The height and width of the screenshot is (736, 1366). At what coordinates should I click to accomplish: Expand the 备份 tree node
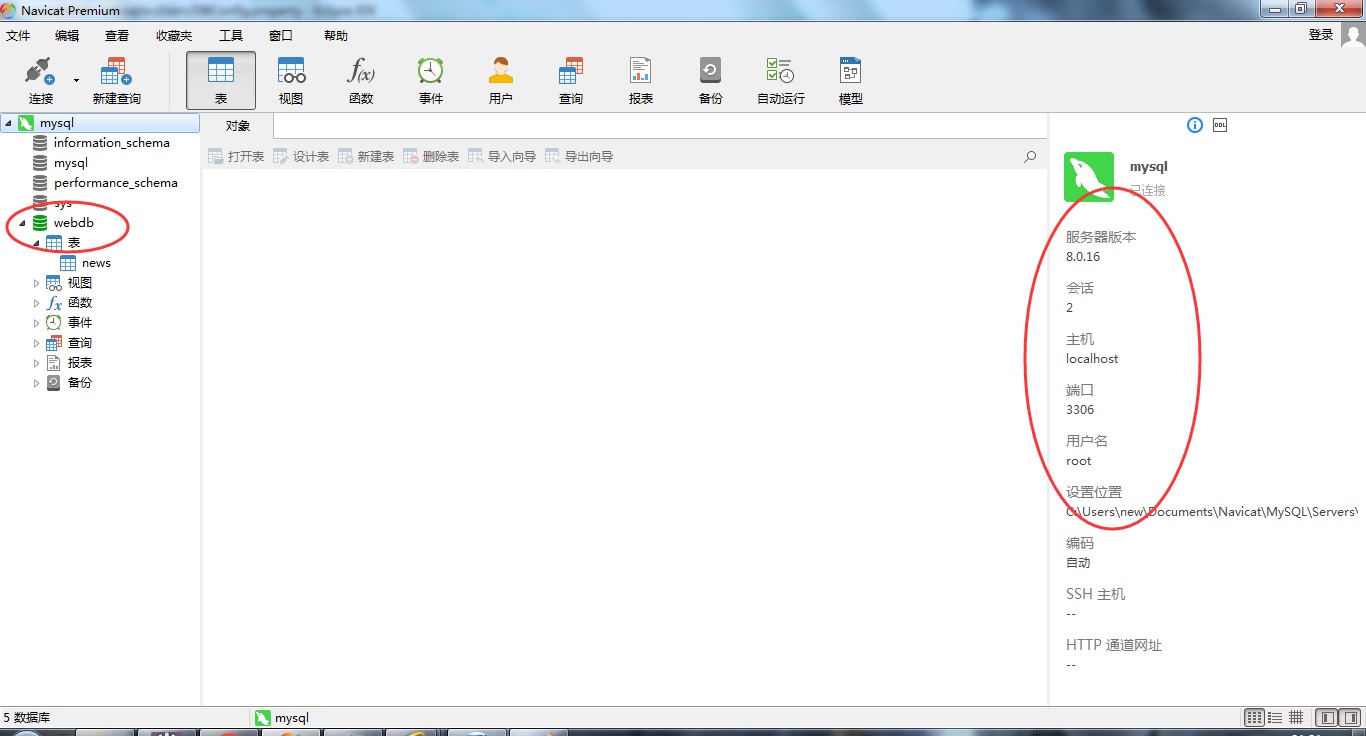pyautogui.click(x=36, y=383)
